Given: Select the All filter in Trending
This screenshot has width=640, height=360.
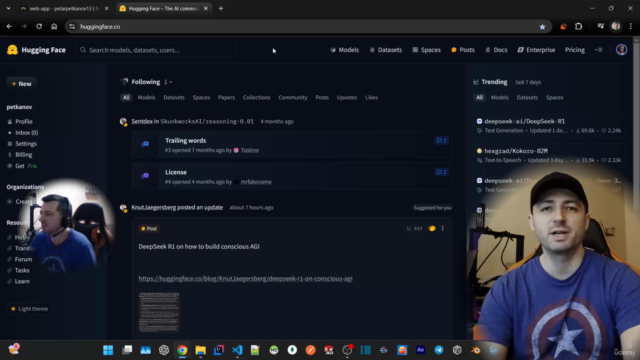Looking at the screenshot, I should tap(479, 98).
